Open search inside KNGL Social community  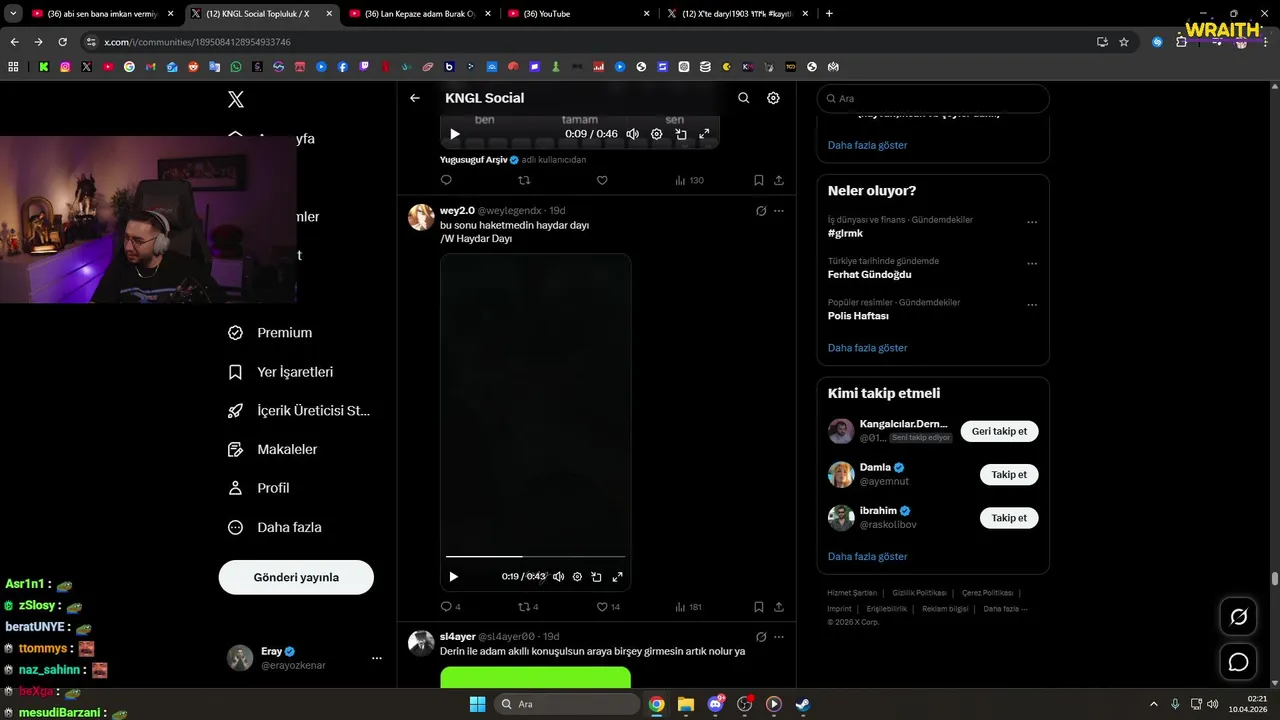743,98
